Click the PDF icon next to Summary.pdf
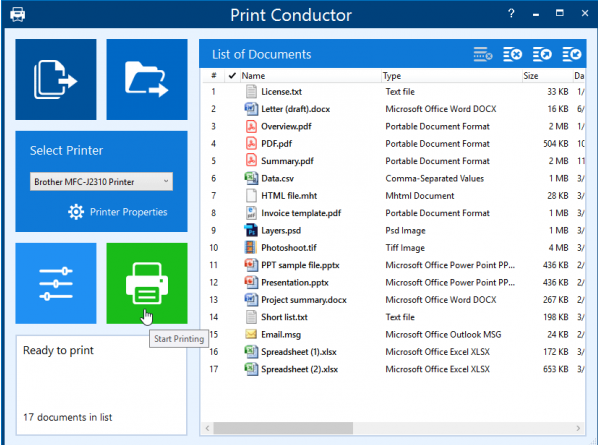598x445 pixels. [251, 161]
